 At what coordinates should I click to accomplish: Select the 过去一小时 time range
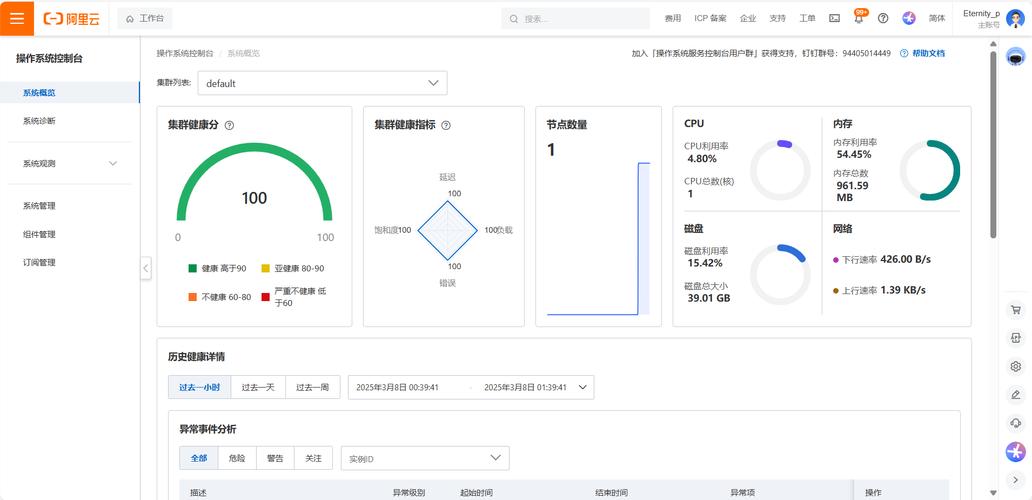coord(199,387)
